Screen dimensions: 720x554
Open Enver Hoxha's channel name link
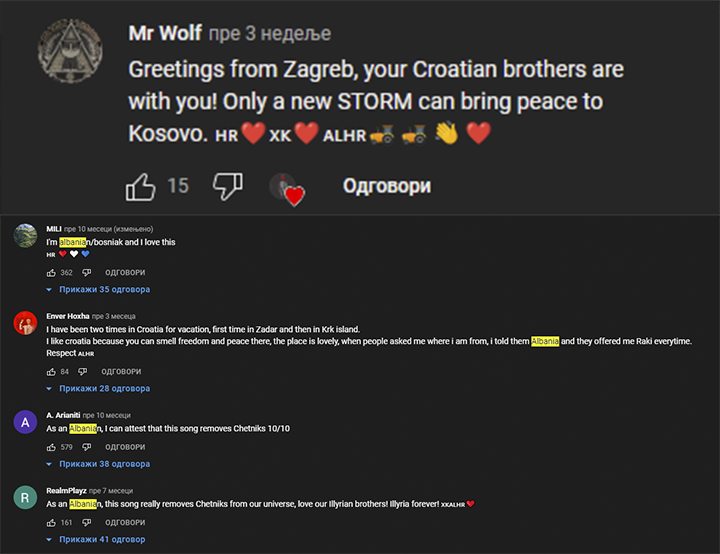coord(68,316)
